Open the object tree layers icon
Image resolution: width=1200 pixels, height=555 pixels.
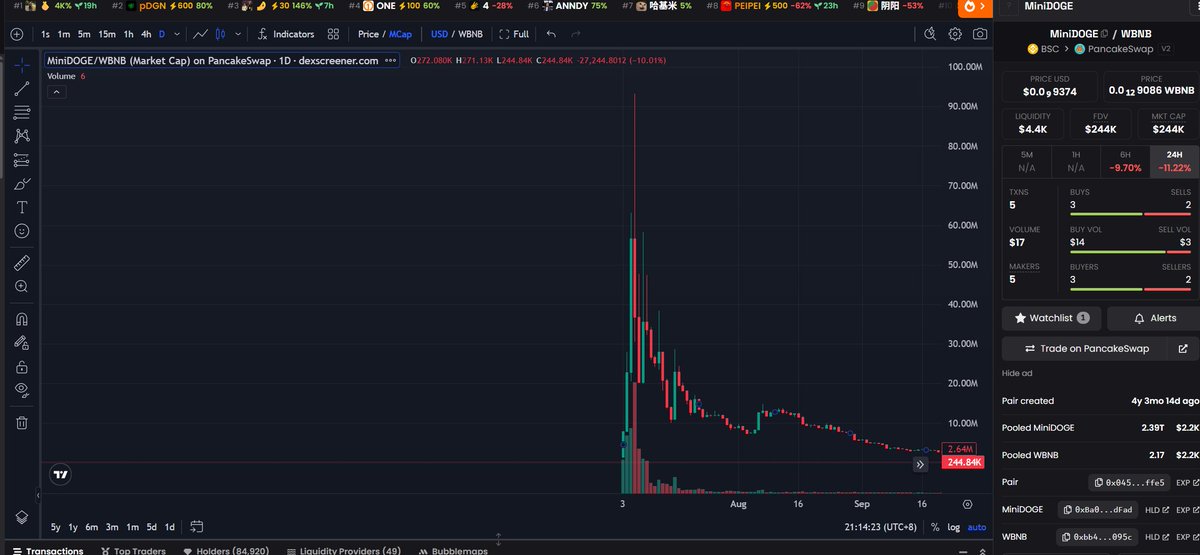[22, 516]
